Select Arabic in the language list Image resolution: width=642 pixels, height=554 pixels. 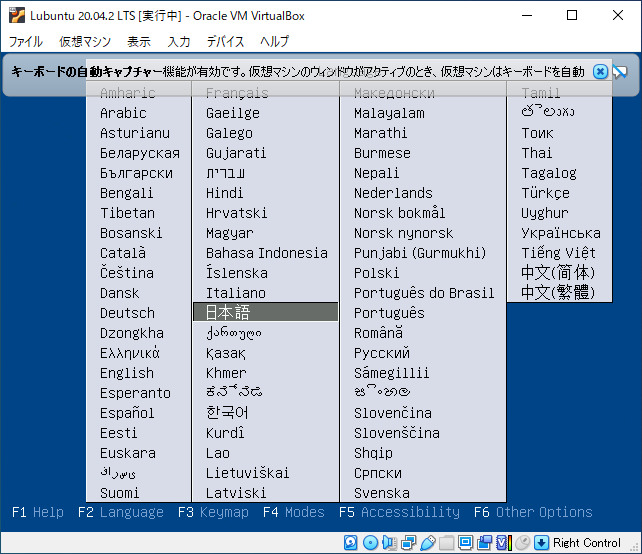(123, 113)
